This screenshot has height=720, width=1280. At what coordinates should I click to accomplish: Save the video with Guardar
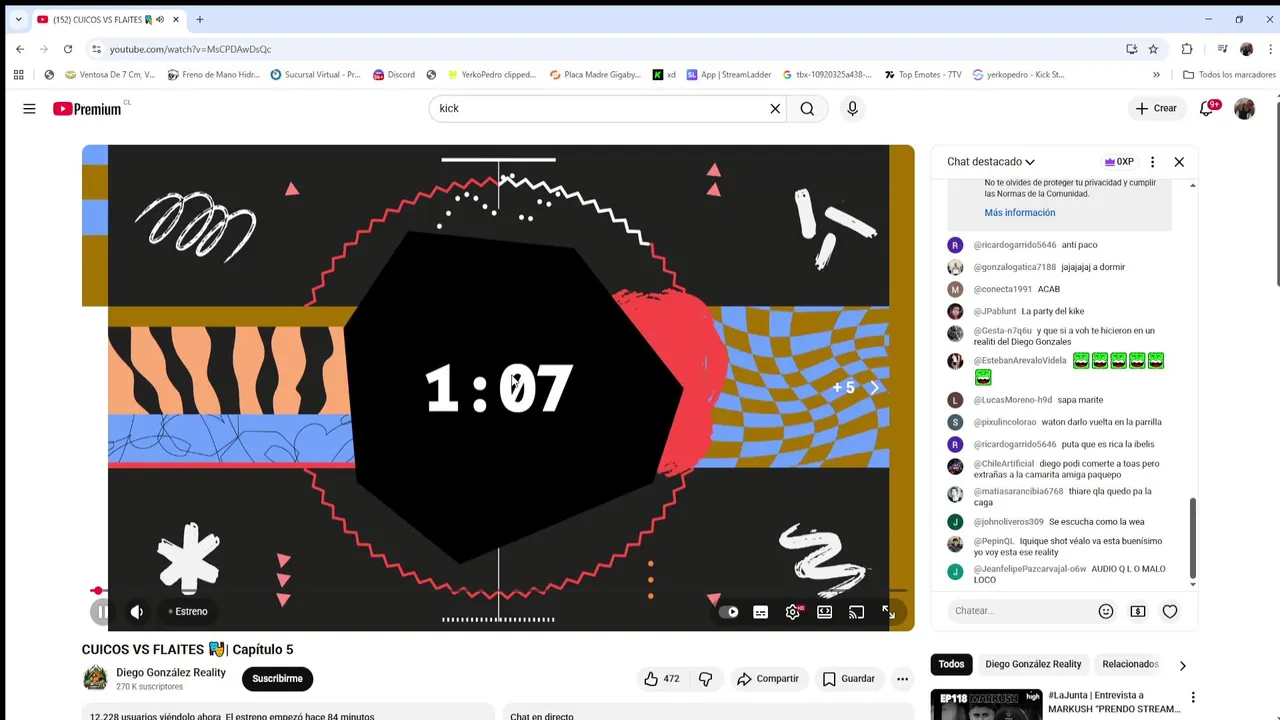tap(849, 679)
